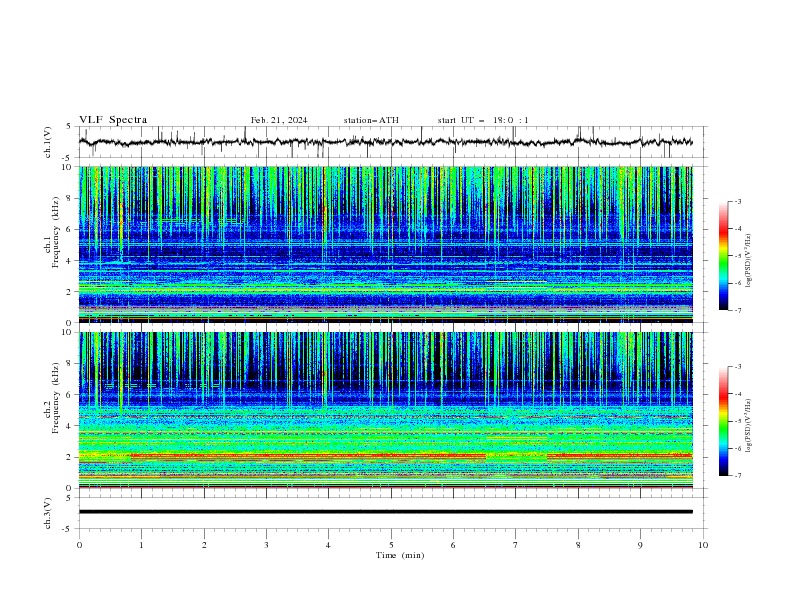Click the ch.1 PSD color scale bar
Screen dimensions: 792x612
pyautogui.click(x=723, y=256)
